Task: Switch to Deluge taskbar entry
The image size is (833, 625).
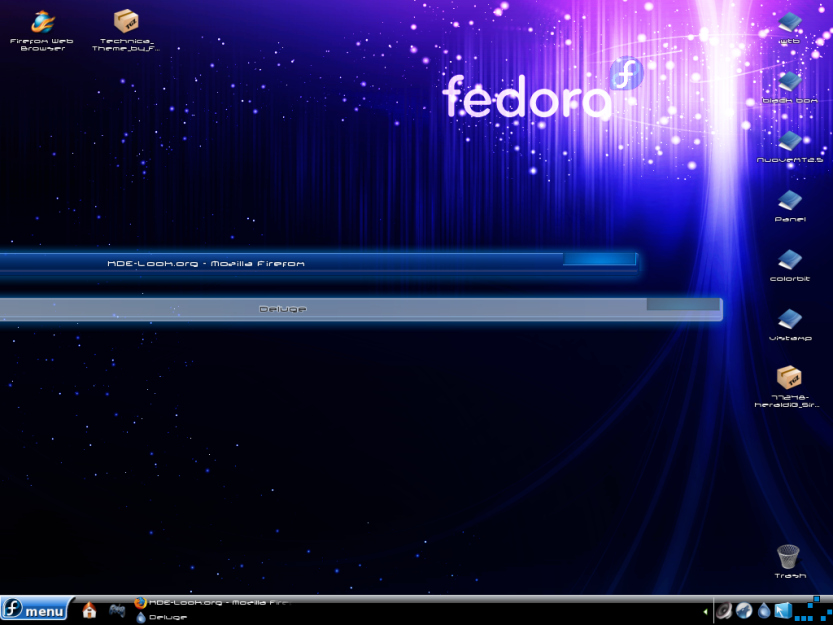Action: coord(162,617)
